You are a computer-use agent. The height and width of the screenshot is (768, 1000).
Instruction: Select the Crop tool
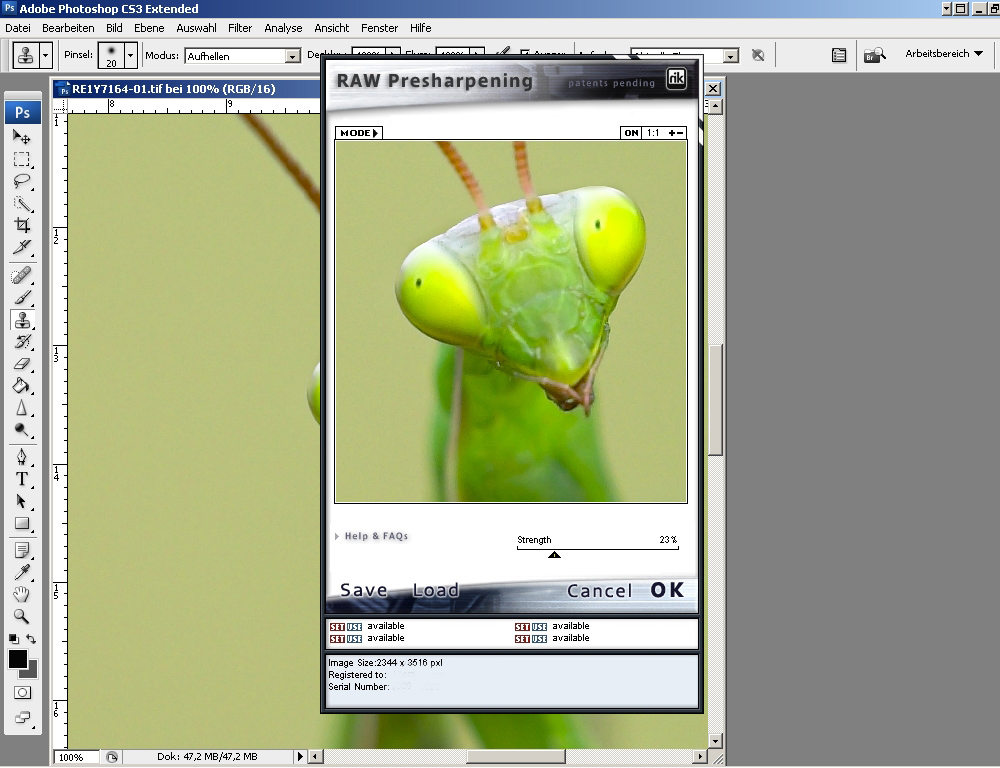coord(22,225)
